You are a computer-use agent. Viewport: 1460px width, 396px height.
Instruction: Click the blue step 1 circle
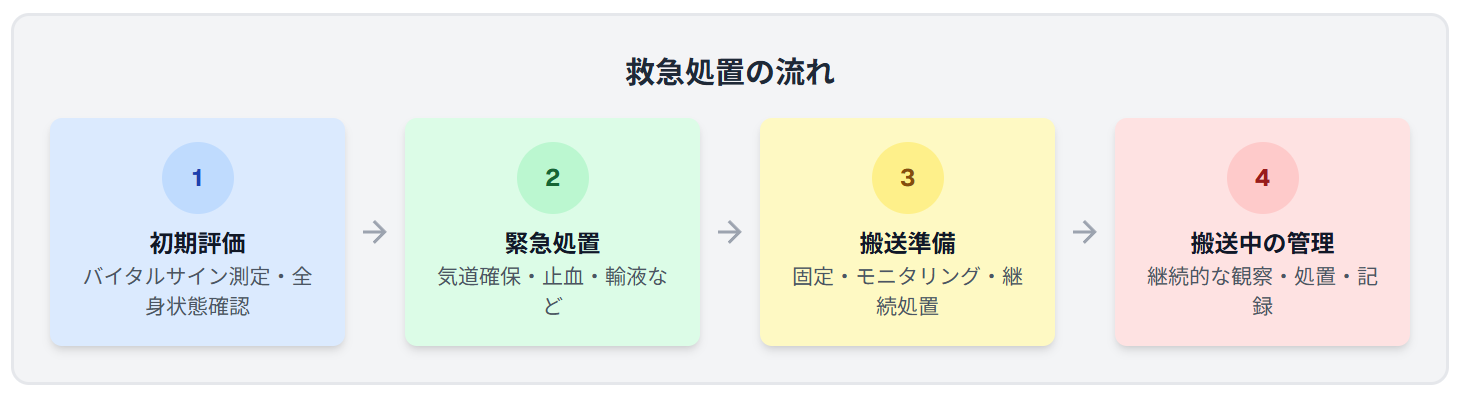coord(198,178)
